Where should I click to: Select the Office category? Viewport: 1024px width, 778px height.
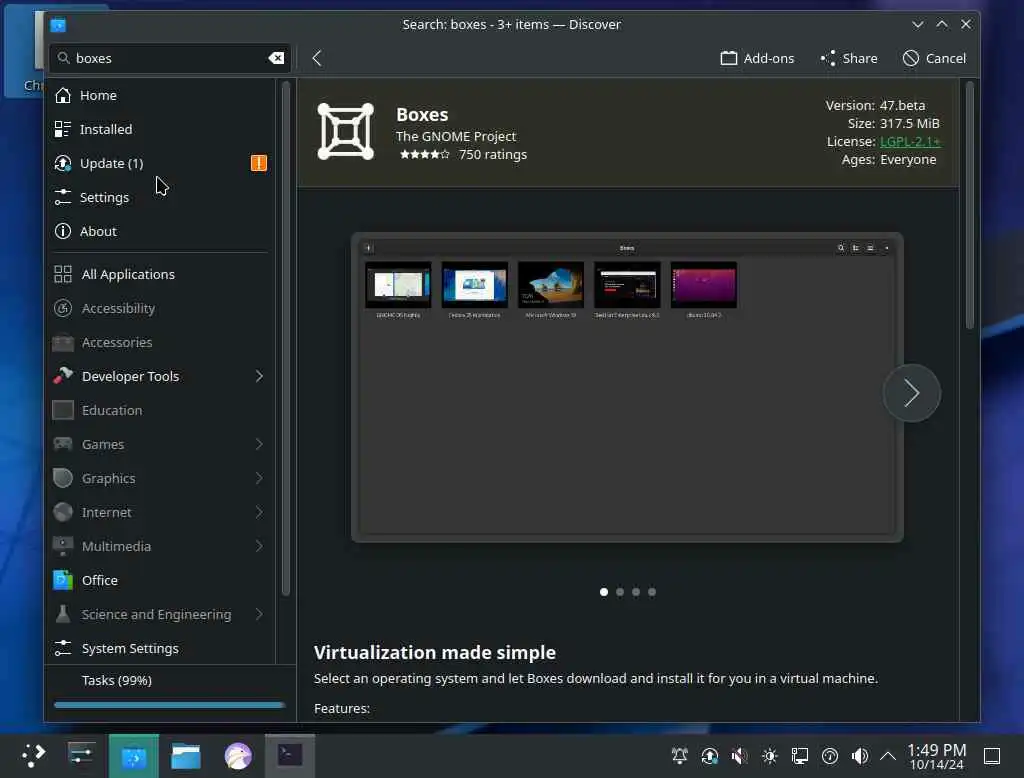point(161,580)
